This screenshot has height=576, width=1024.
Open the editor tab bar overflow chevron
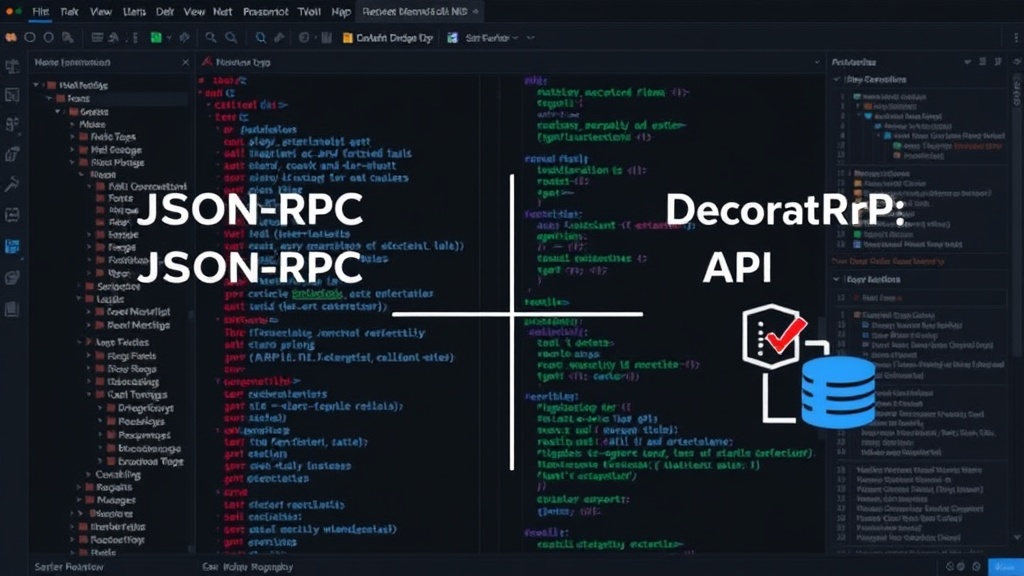coord(816,62)
